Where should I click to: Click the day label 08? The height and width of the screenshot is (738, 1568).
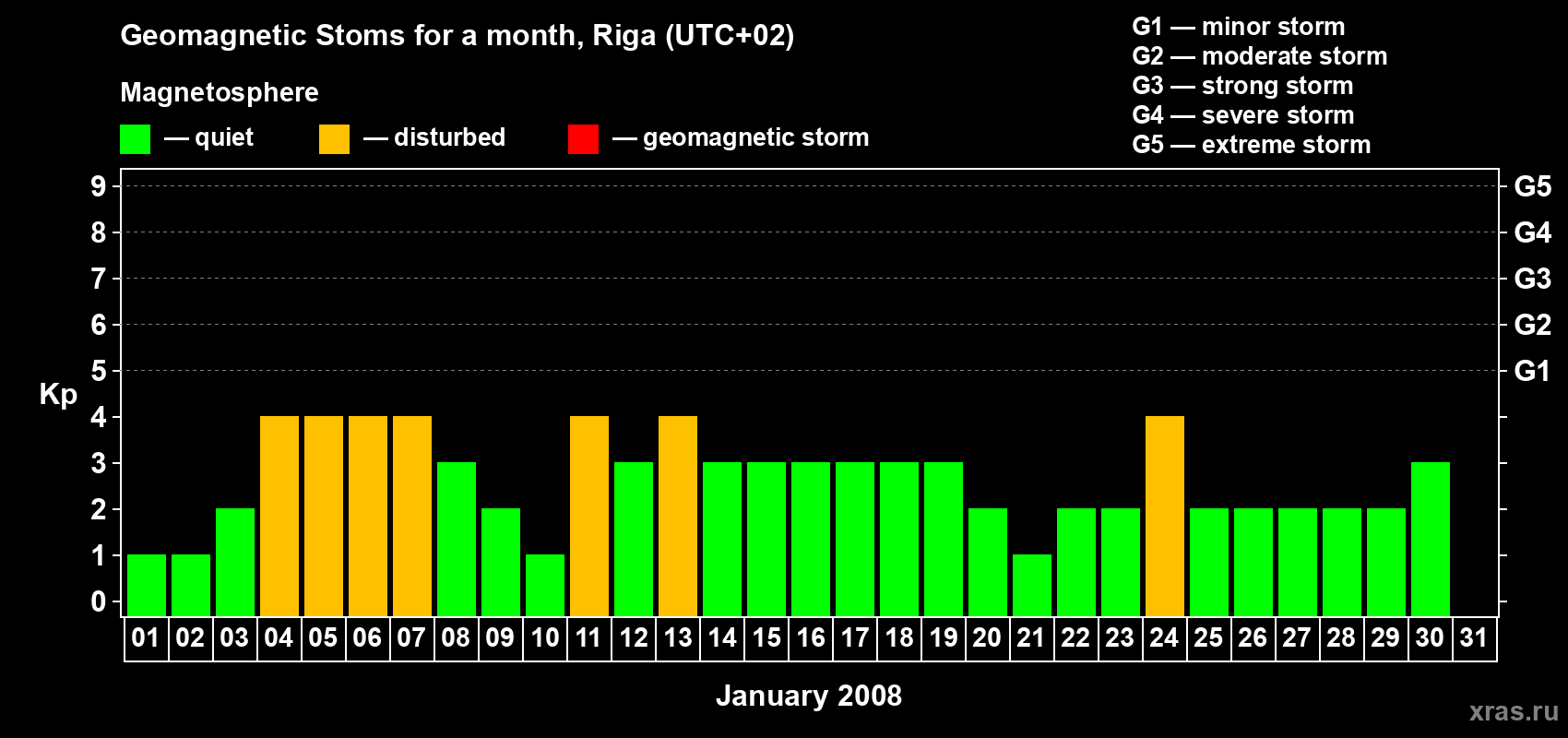pos(456,637)
